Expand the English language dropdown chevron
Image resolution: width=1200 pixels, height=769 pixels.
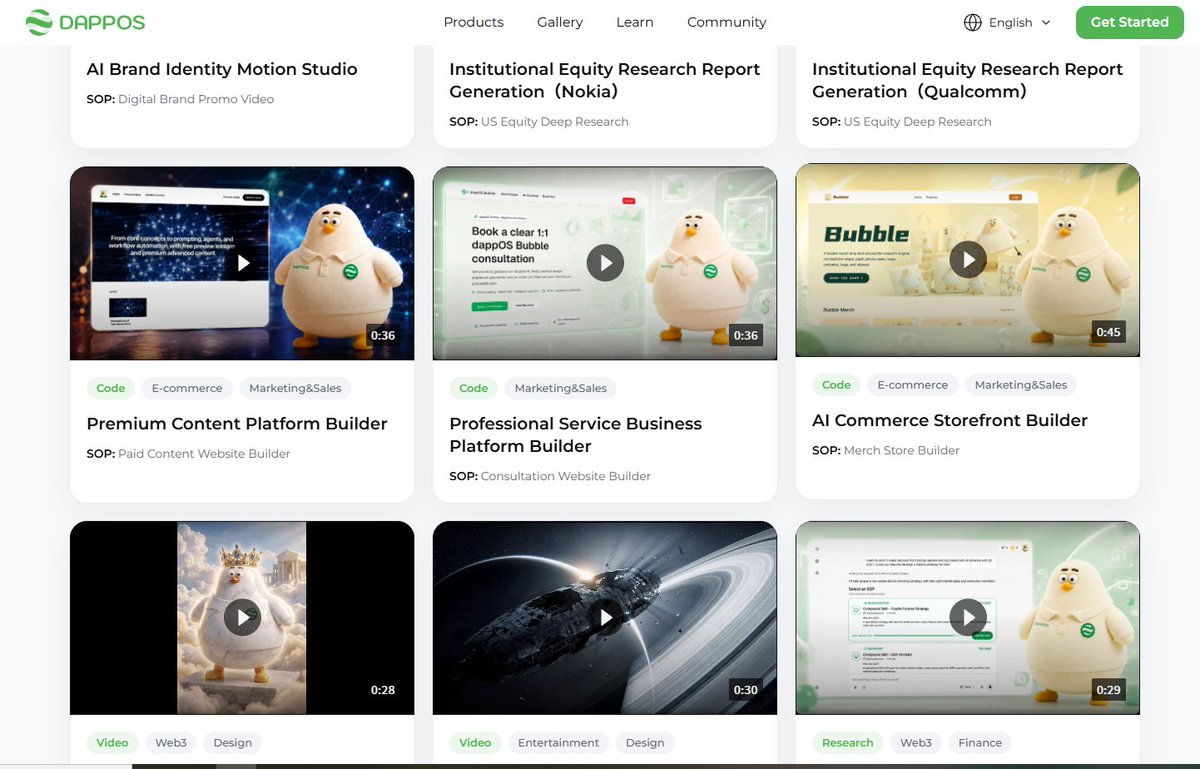point(1046,22)
